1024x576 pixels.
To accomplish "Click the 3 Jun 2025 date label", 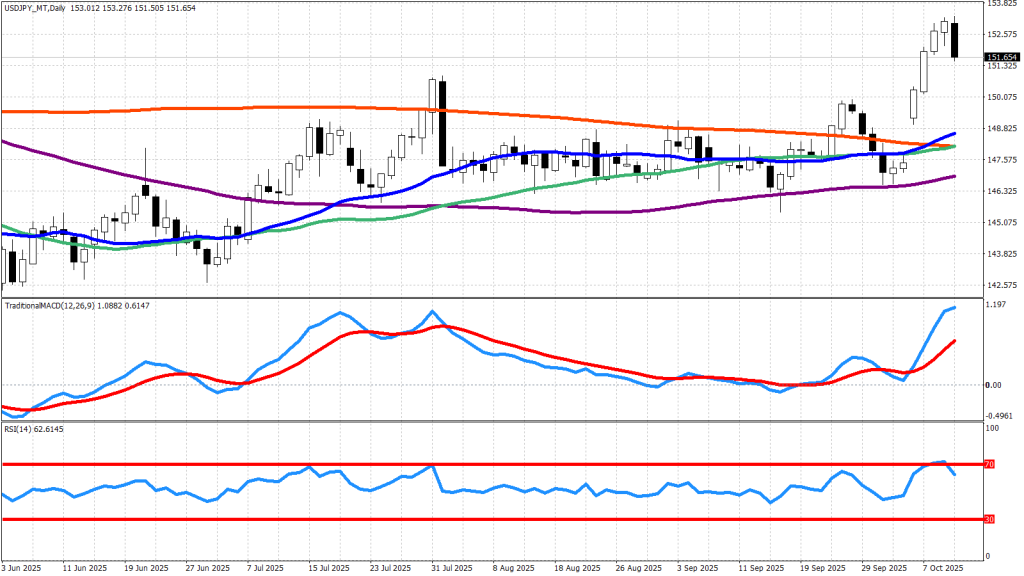I will coord(21,567).
